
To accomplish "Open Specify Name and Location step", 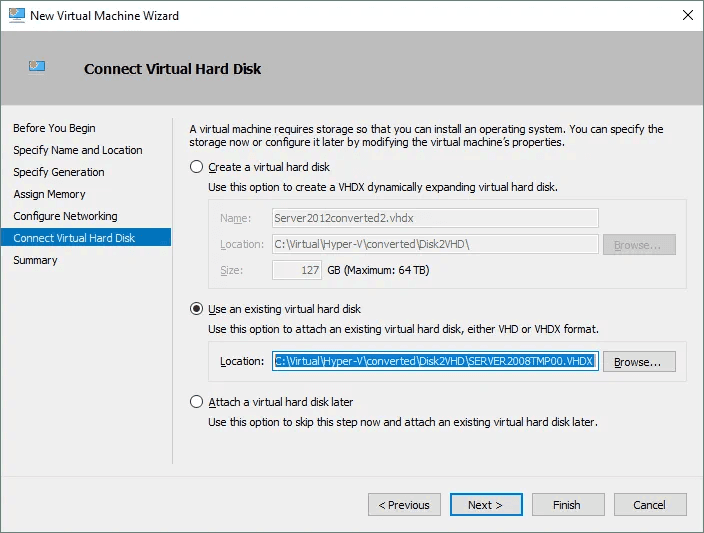I will 78,150.
